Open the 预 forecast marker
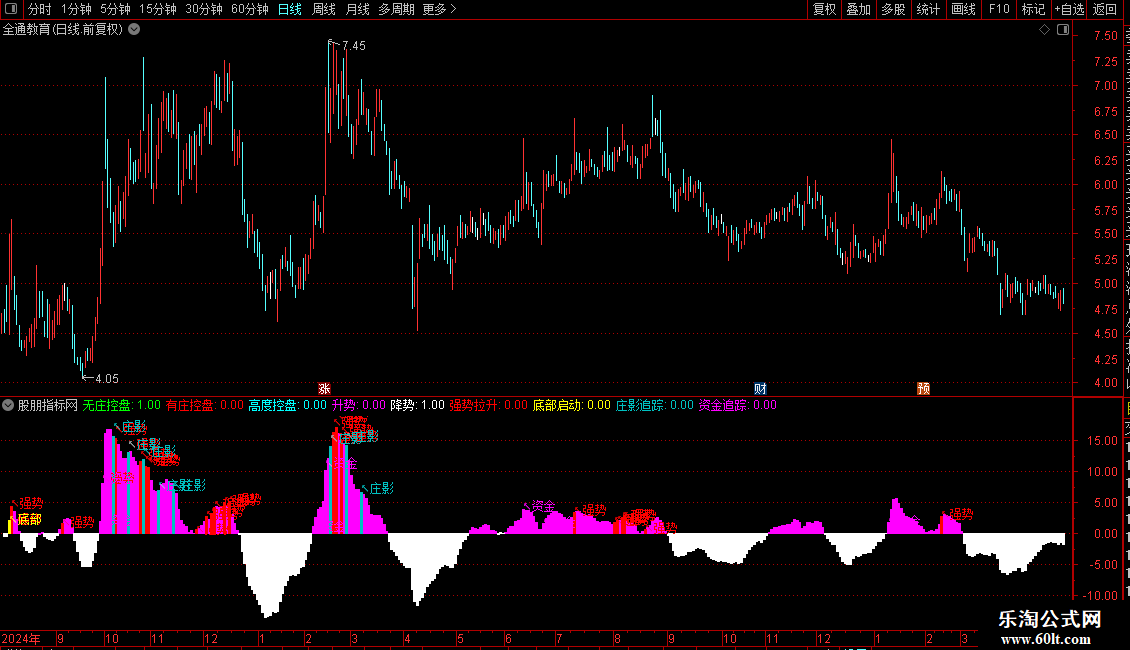This screenshot has width=1130, height=650. point(923,388)
